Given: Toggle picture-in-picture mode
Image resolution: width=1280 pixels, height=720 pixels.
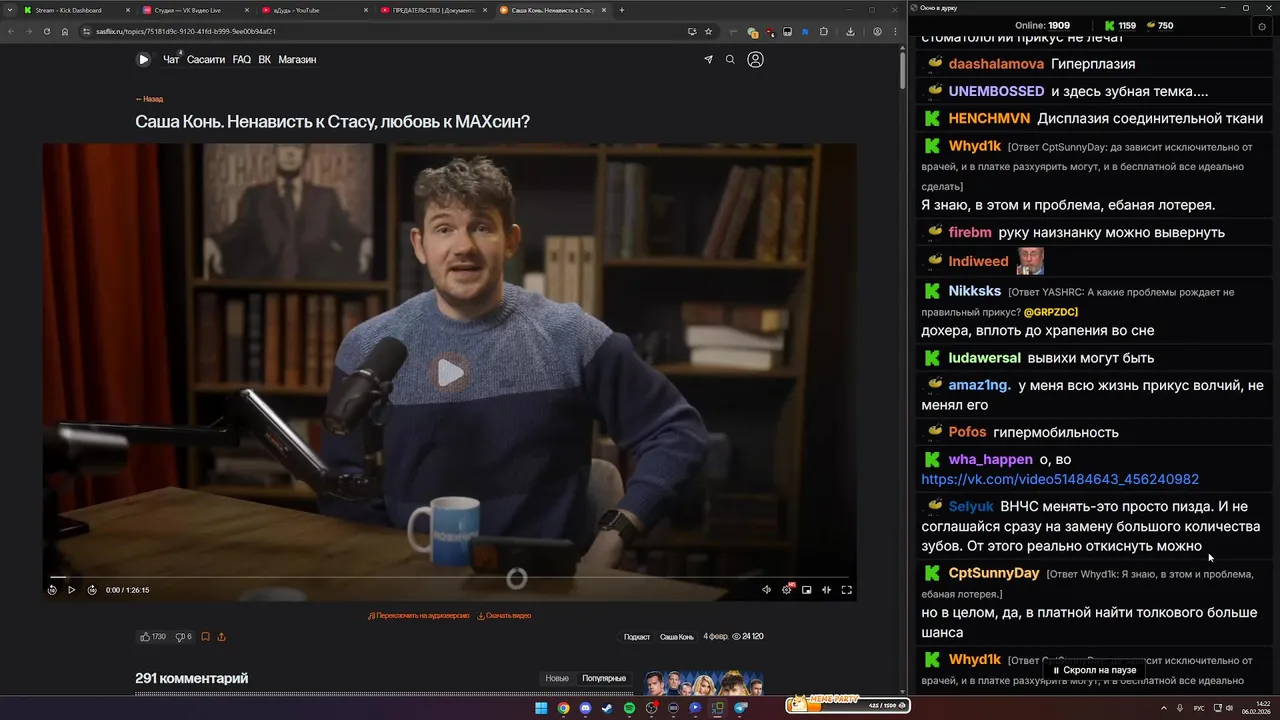Looking at the screenshot, I should point(807,590).
